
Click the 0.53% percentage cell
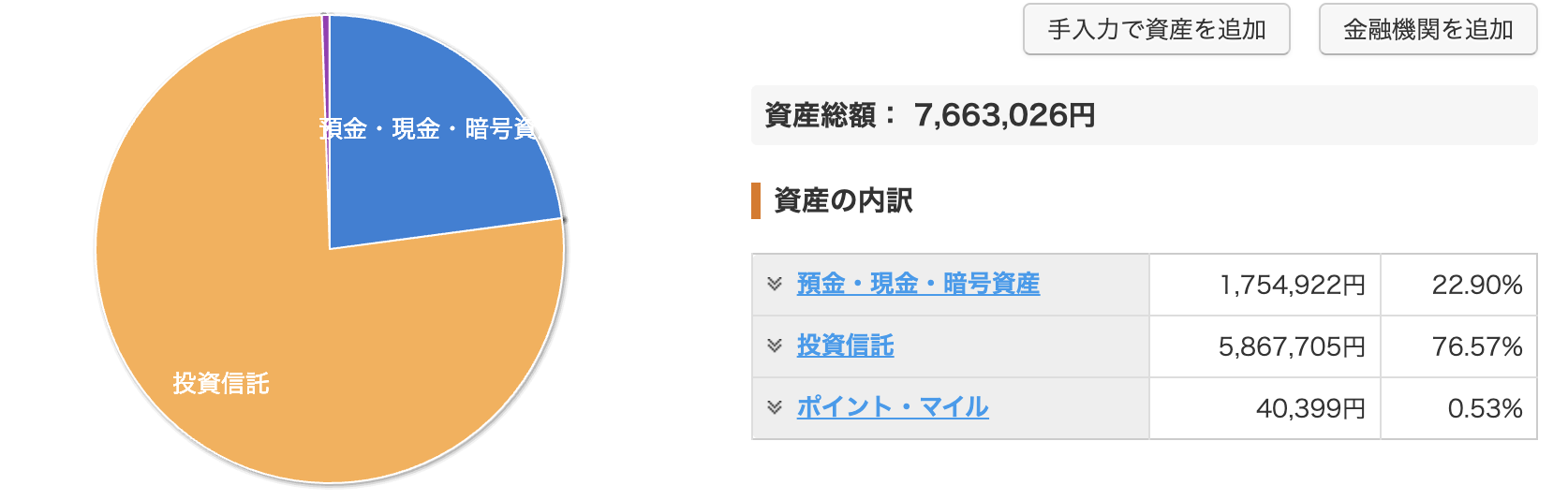[x=1485, y=408]
